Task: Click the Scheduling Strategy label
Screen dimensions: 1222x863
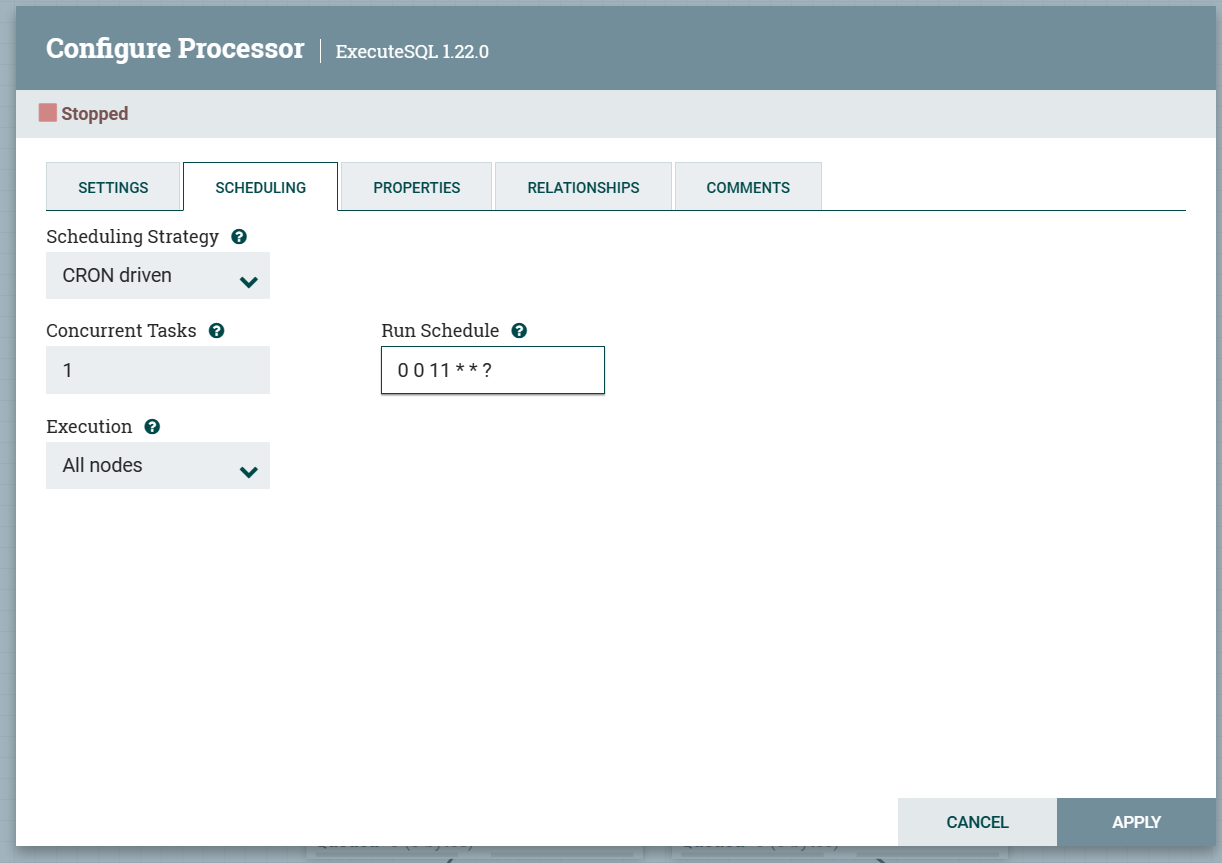Action: [133, 237]
